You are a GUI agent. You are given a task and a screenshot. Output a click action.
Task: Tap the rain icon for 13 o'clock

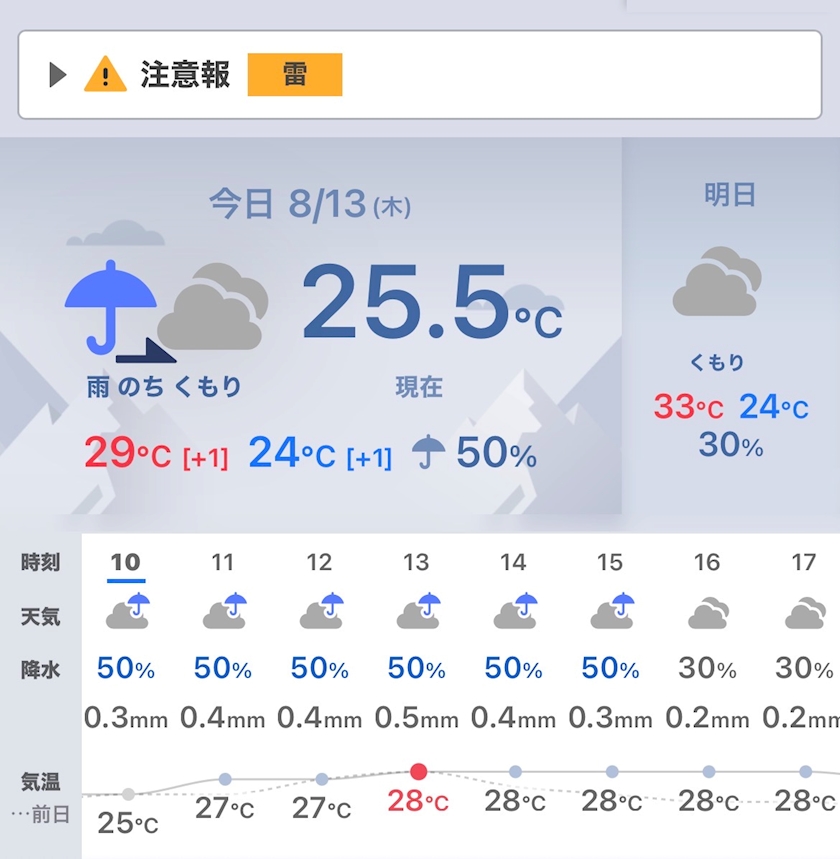click(x=418, y=610)
